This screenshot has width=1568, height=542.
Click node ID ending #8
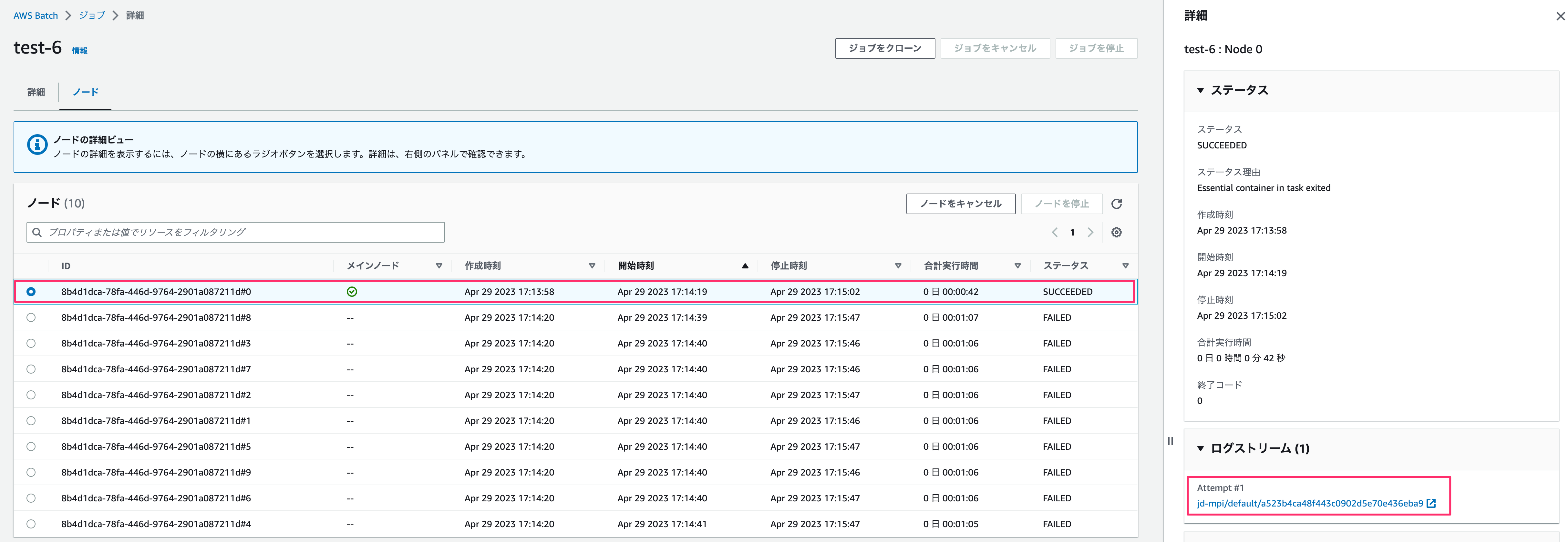point(156,317)
